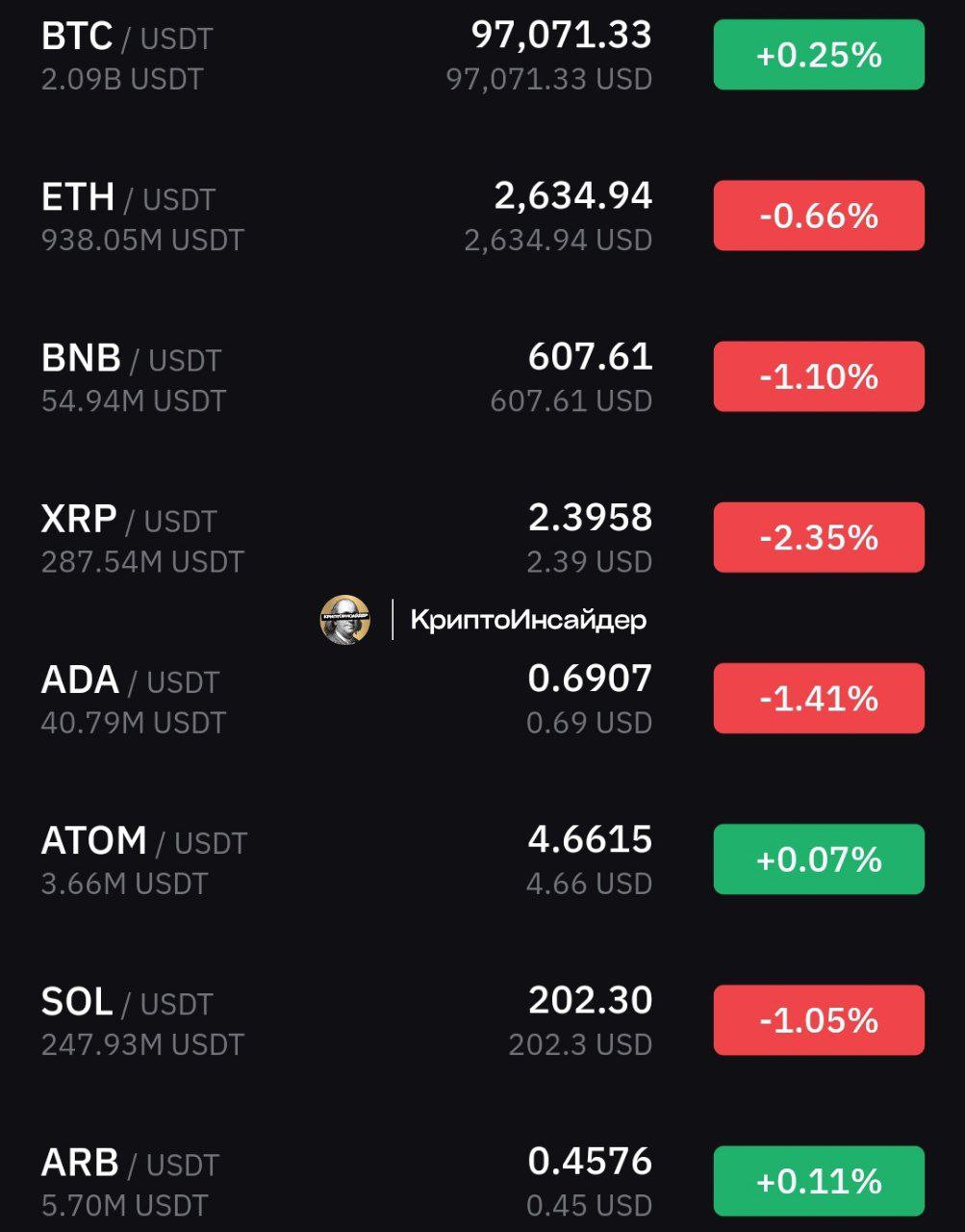Tap the ARB +0.11% green badge
The height and width of the screenshot is (1232, 965).
[x=819, y=1181]
